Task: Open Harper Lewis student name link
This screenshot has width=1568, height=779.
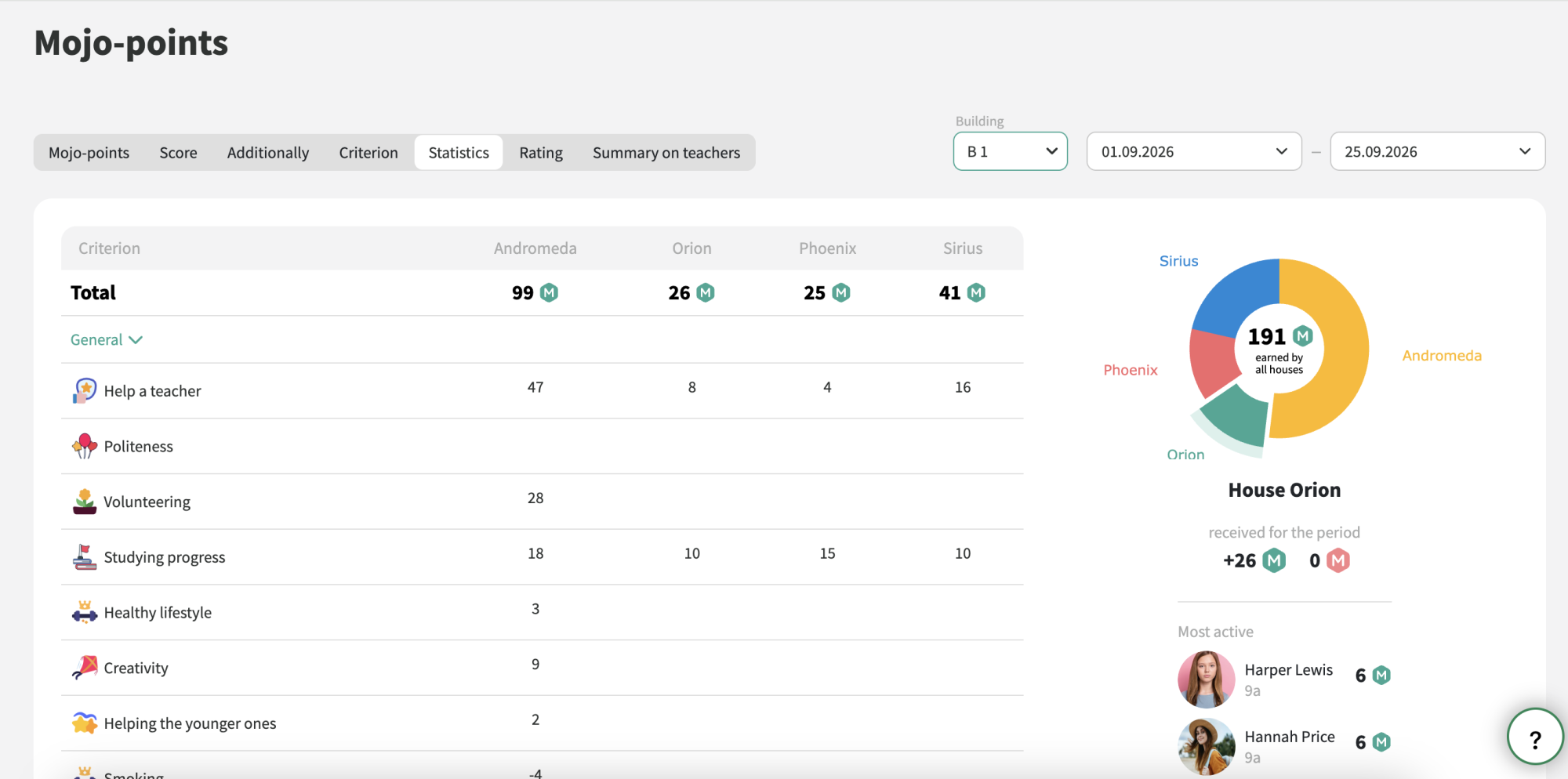Action: click(x=1289, y=670)
